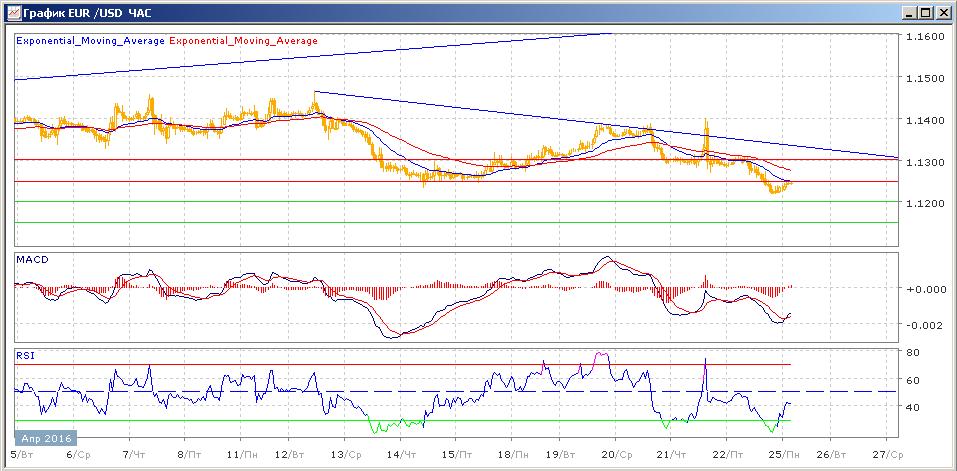Select the MACD indicator panel label
Viewport: 957px width, 471px height.
(31, 260)
